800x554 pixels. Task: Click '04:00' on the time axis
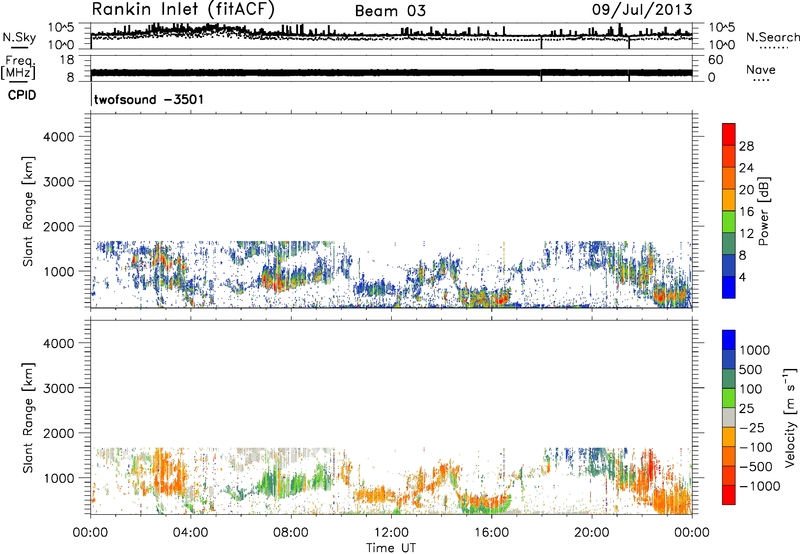coord(190,533)
